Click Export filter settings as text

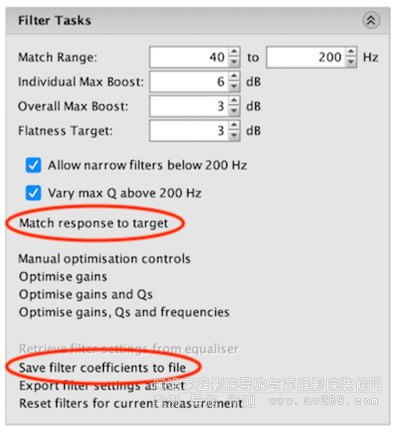tap(102, 386)
